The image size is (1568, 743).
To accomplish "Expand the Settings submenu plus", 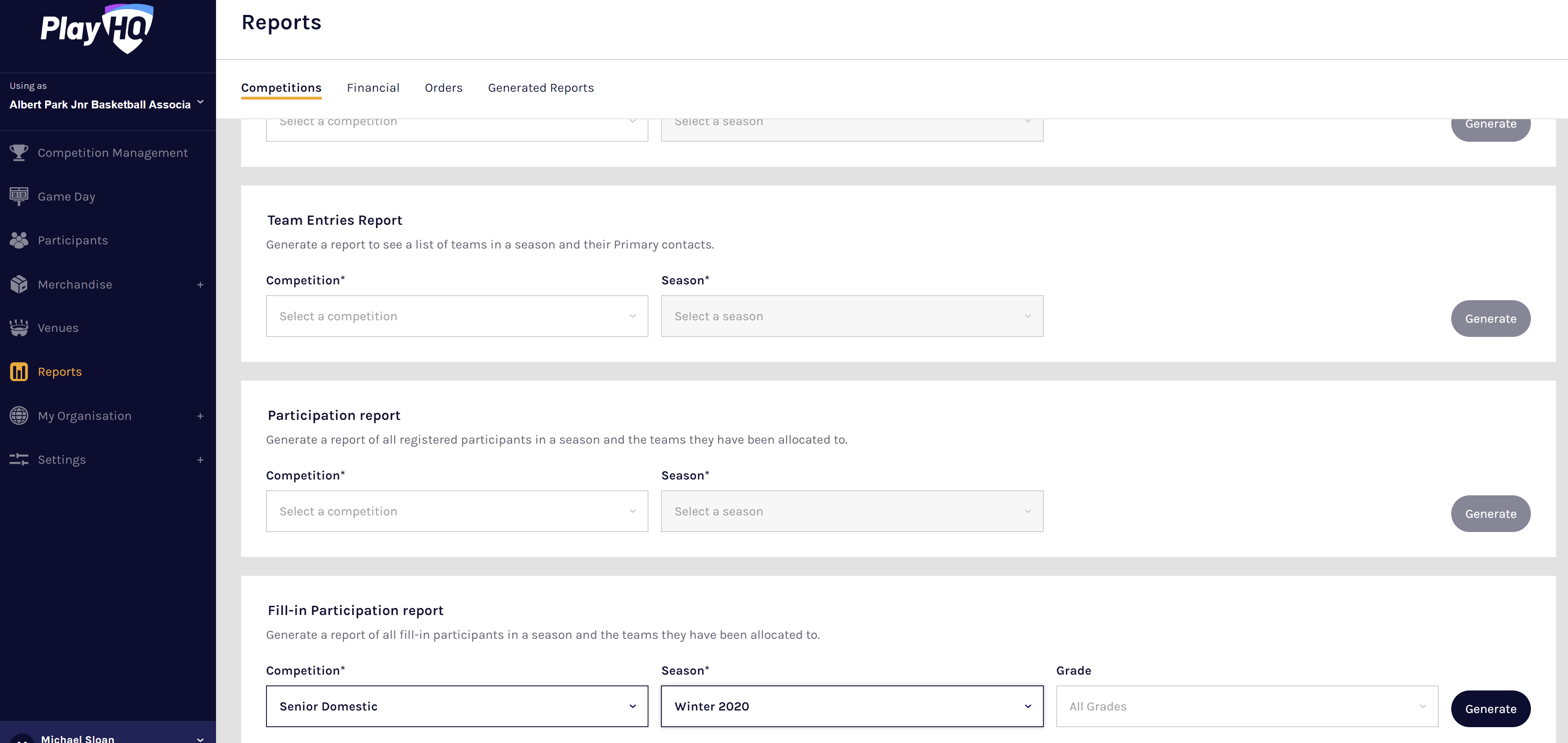I will (x=200, y=460).
